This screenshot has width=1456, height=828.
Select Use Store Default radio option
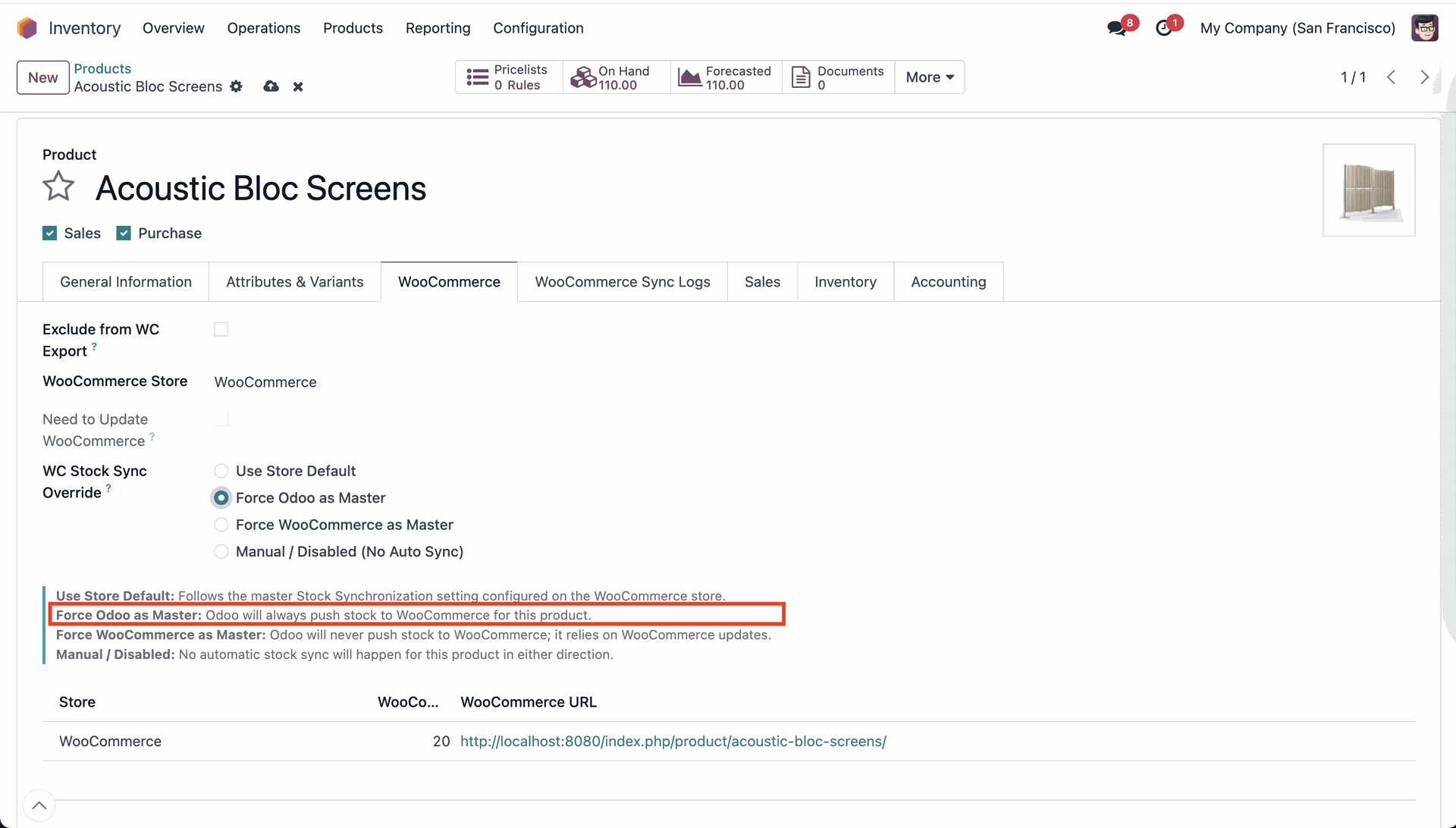(221, 471)
